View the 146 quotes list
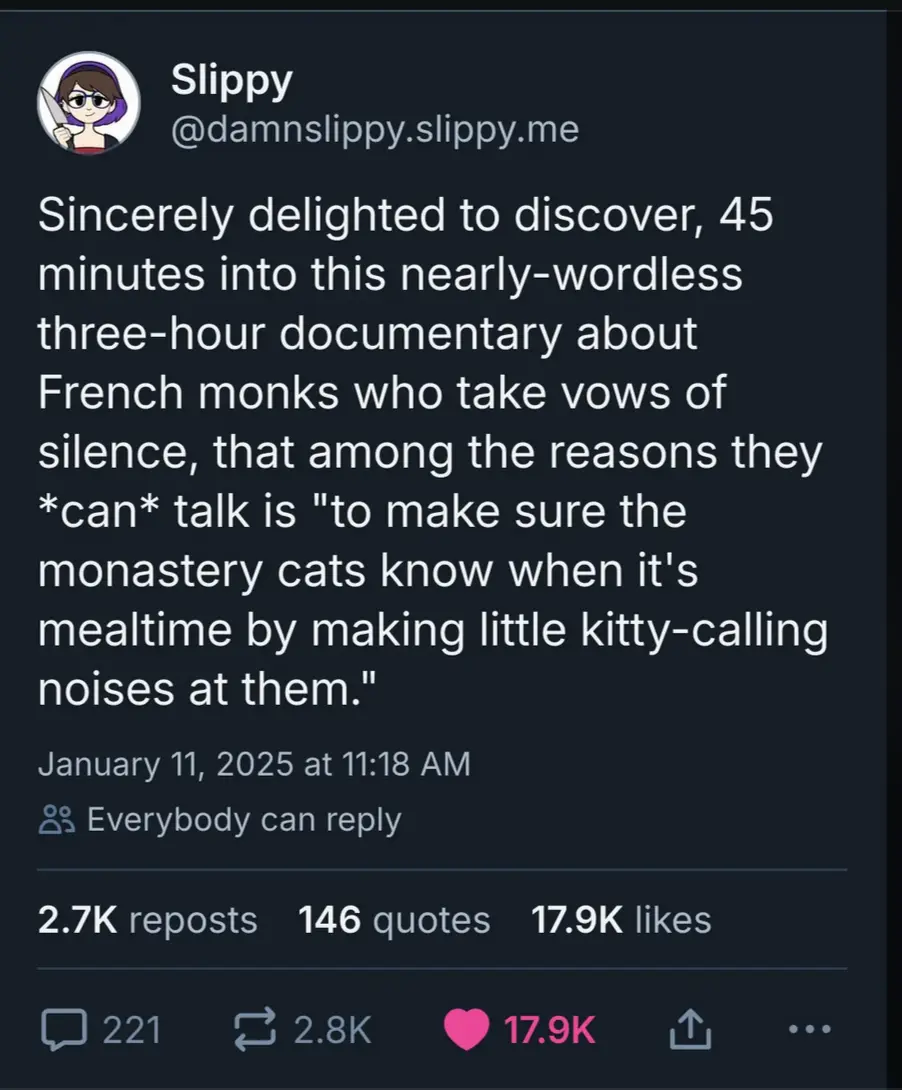 394,920
